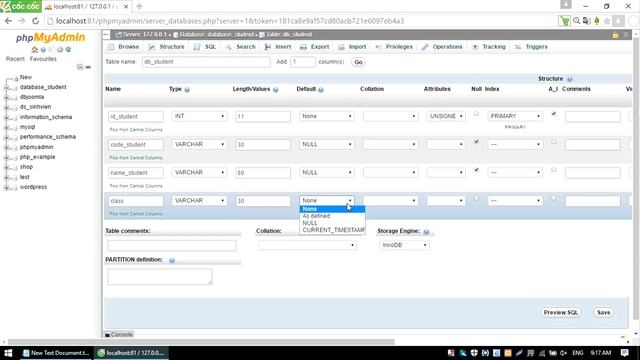640x360 pixels.
Task: Check A_I checkbox for code_student row
Action: coord(553,142)
